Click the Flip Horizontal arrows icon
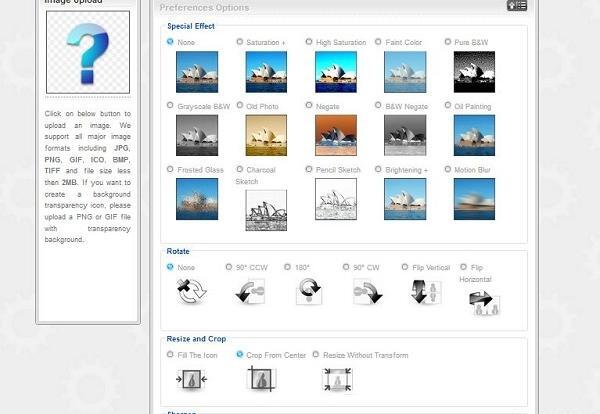 (x=484, y=303)
